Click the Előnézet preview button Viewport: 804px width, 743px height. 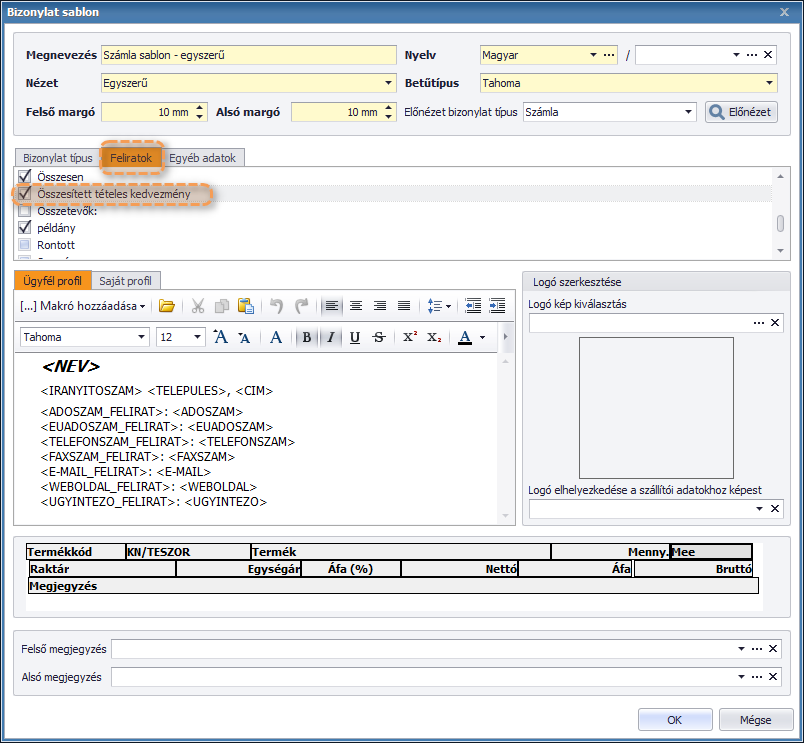click(741, 112)
